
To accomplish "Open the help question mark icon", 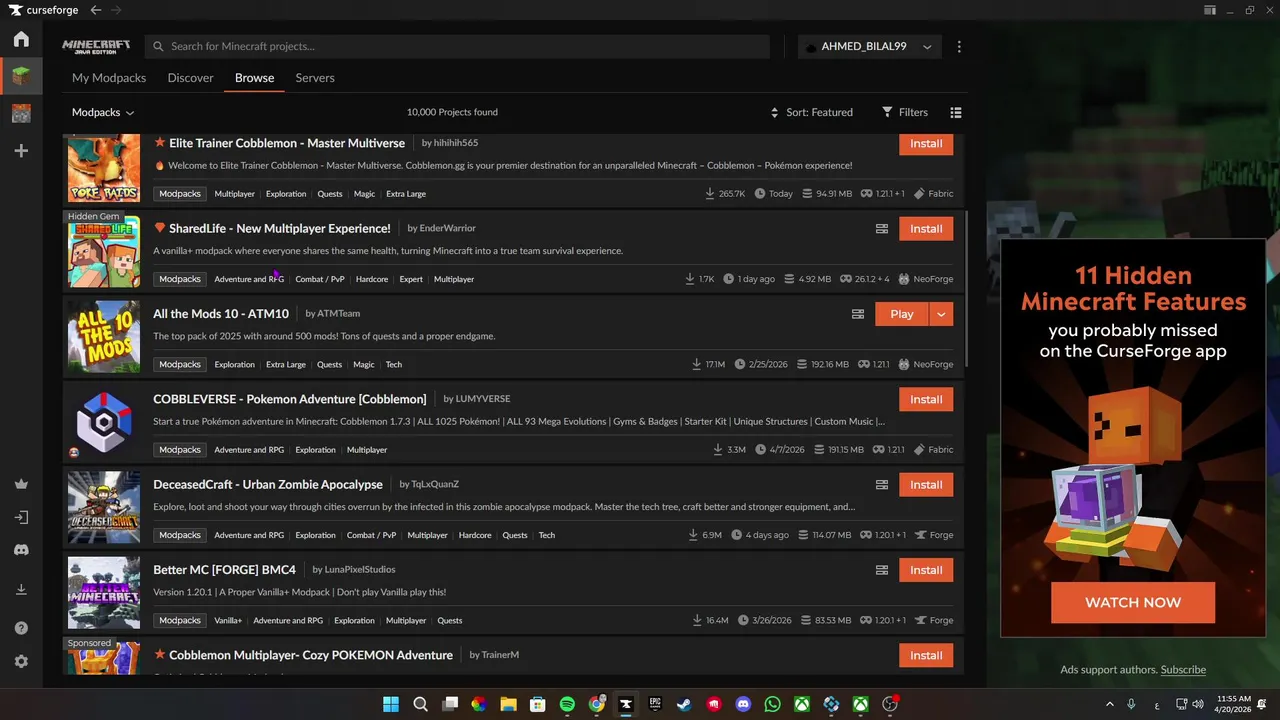I will click(21, 628).
